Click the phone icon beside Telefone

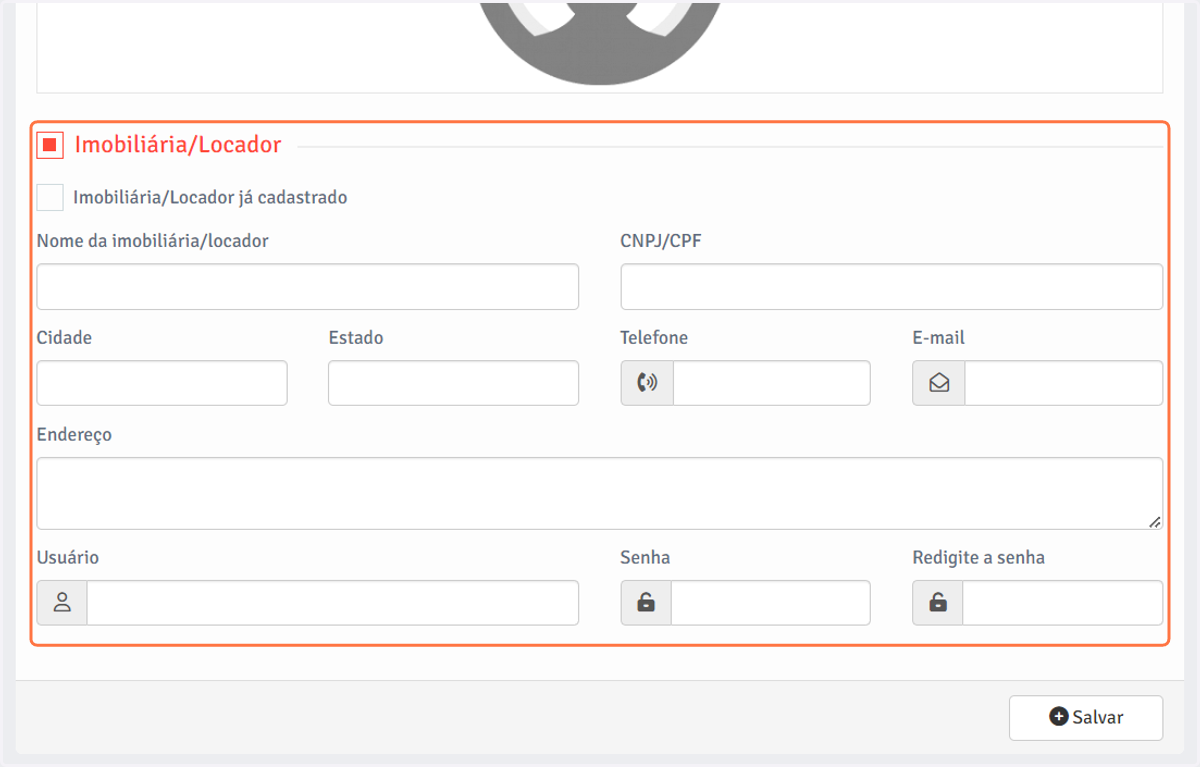pos(647,383)
